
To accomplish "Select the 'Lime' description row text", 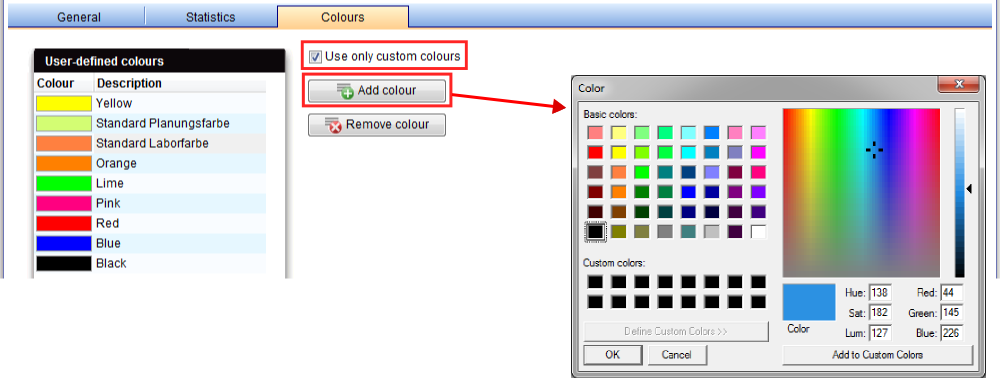I will tap(110, 184).
